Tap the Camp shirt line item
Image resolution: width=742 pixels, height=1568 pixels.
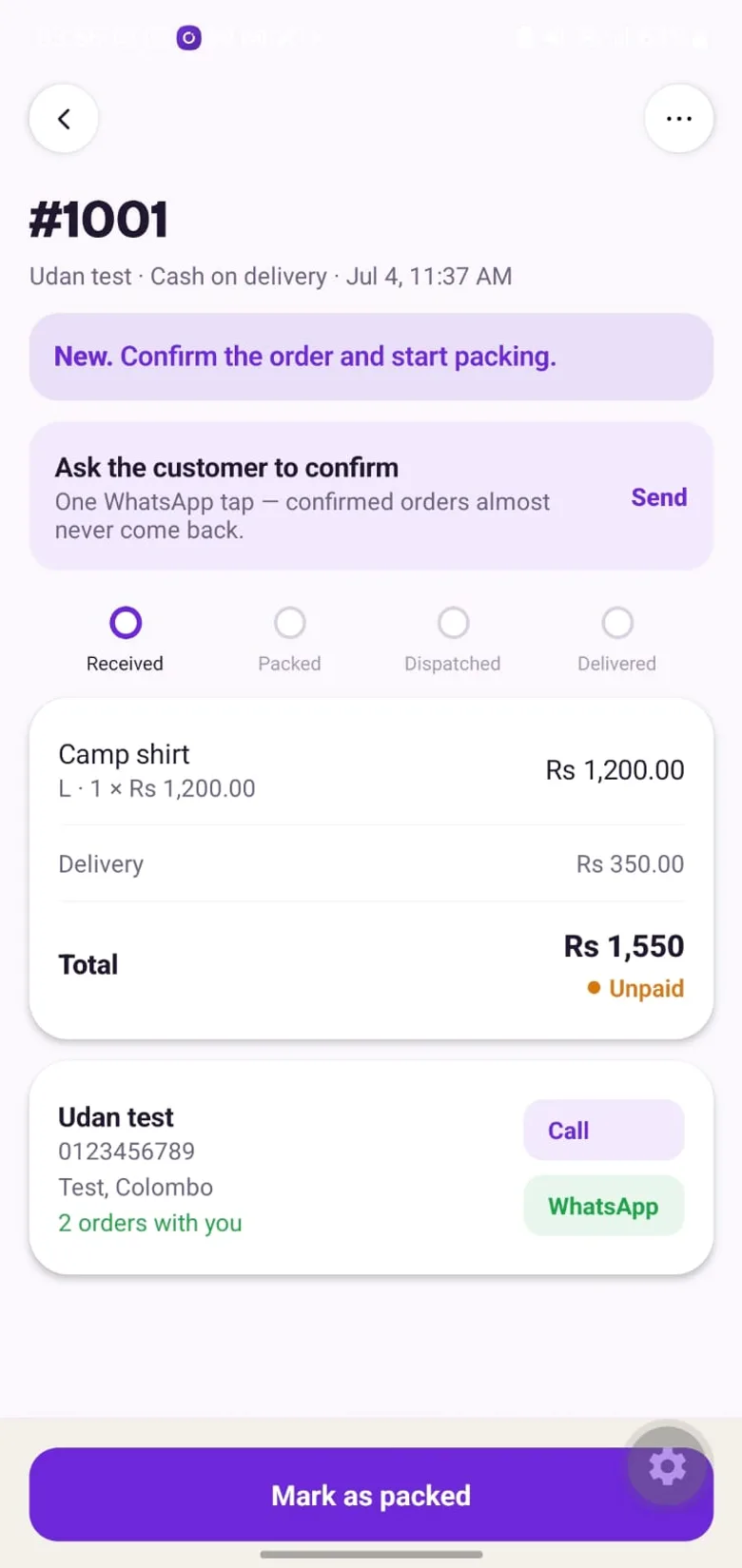(x=371, y=770)
